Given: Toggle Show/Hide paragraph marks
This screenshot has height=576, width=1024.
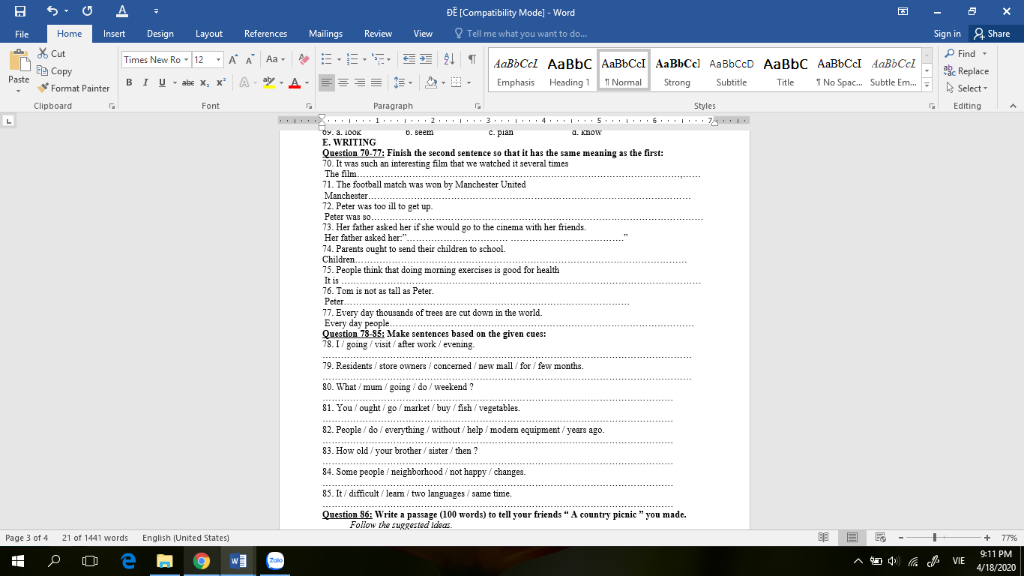Looking at the screenshot, I should tap(472, 59).
